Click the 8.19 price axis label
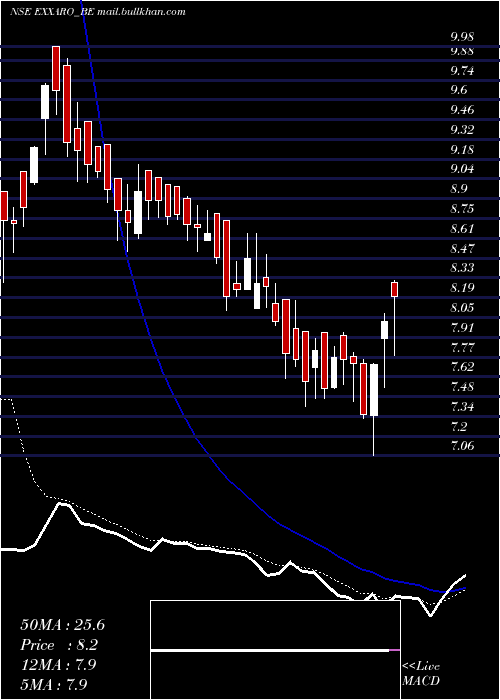Screen dimensions: 500x700 tap(462, 288)
